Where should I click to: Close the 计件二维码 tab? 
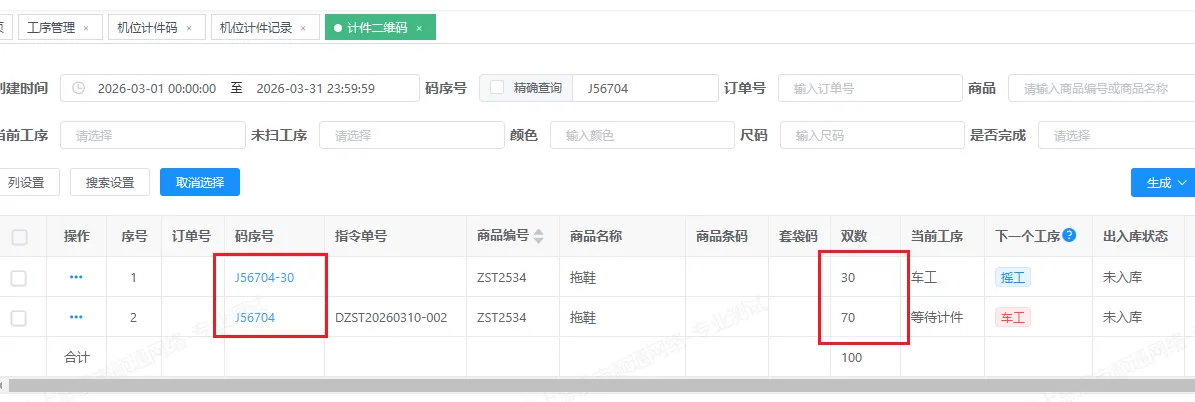click(x=419, y=28)
